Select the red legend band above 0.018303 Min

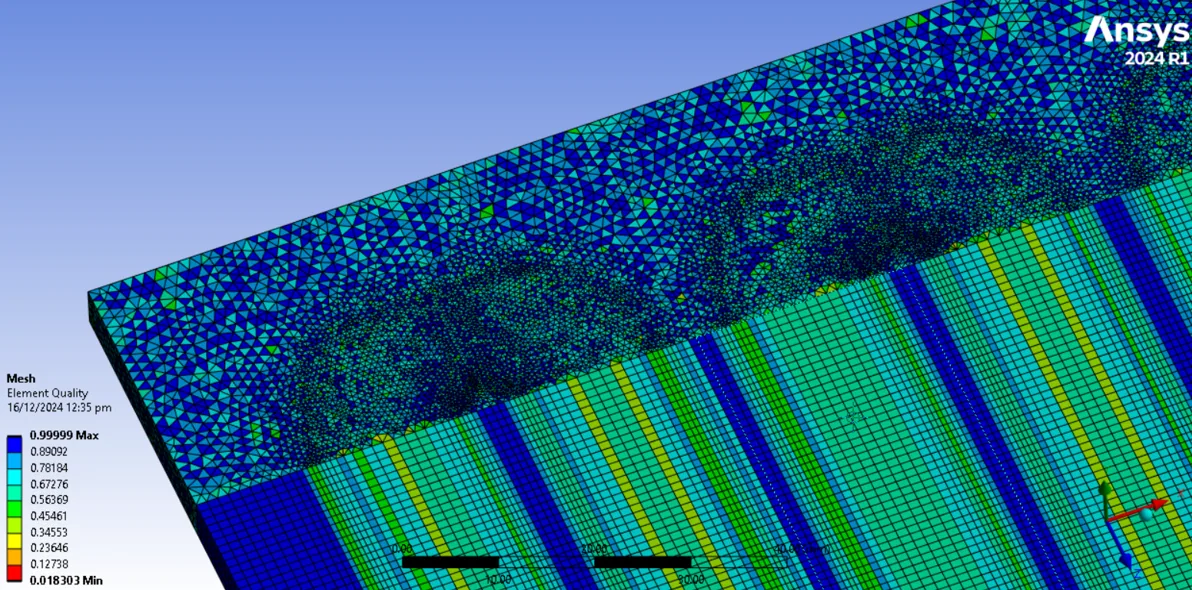[x=16, y=572]
